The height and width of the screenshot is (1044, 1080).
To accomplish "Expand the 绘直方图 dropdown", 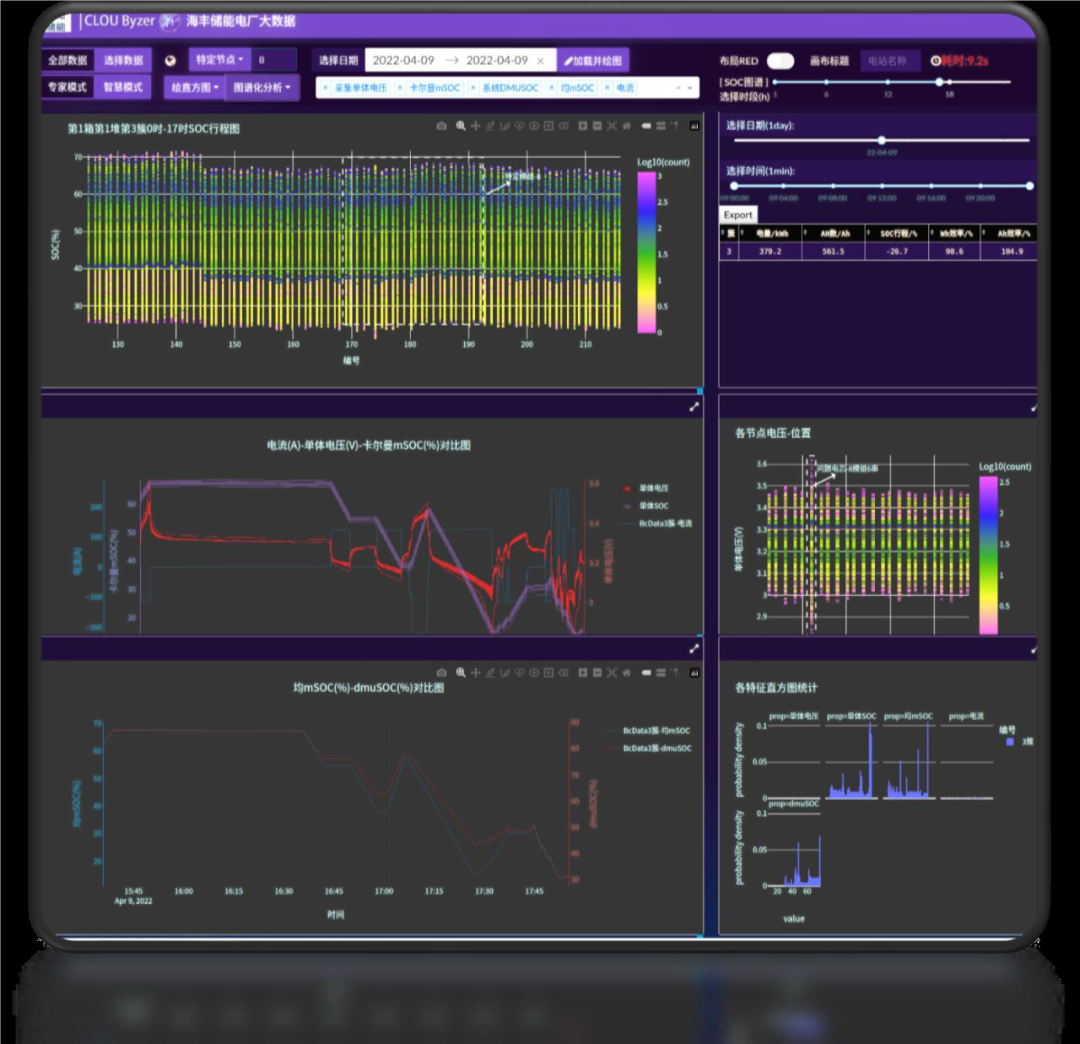I will (194, 88).
